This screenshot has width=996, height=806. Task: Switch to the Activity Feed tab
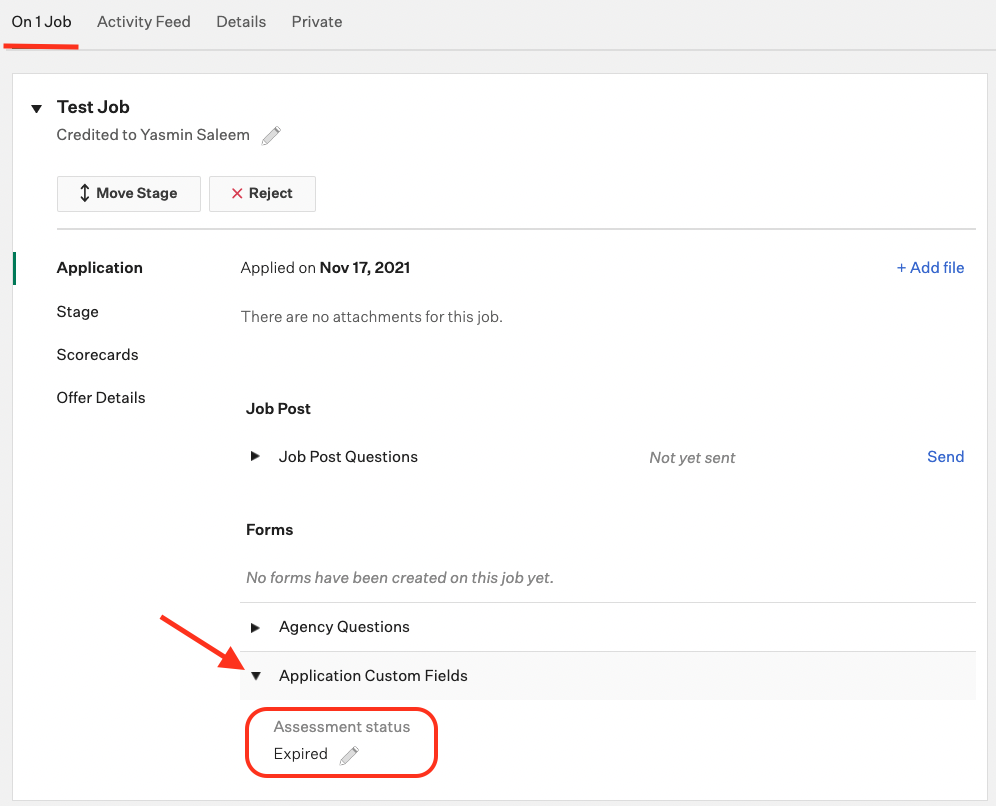tap(144, 22)
